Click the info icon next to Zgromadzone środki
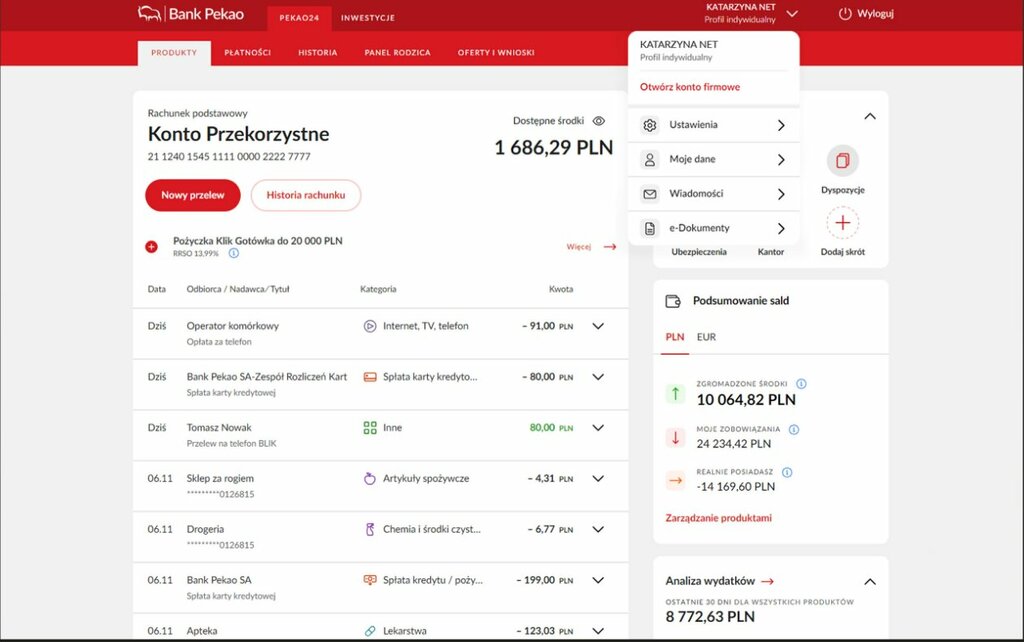 [801, 384]
